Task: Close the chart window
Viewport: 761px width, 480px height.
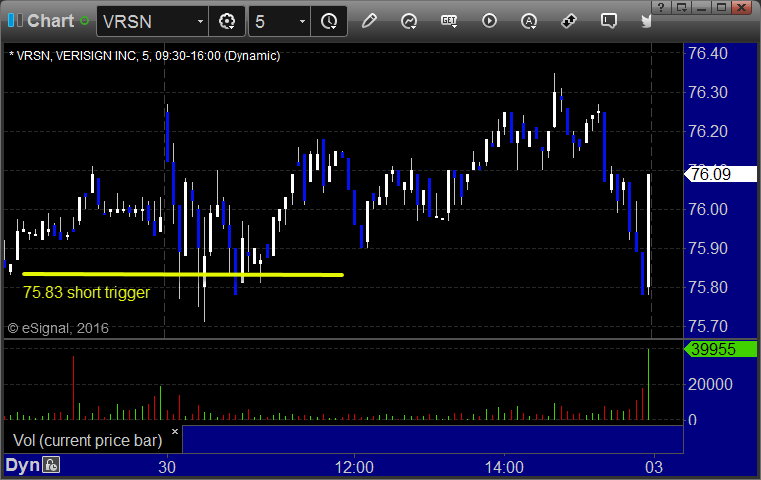Action: (x=742, y=7)
